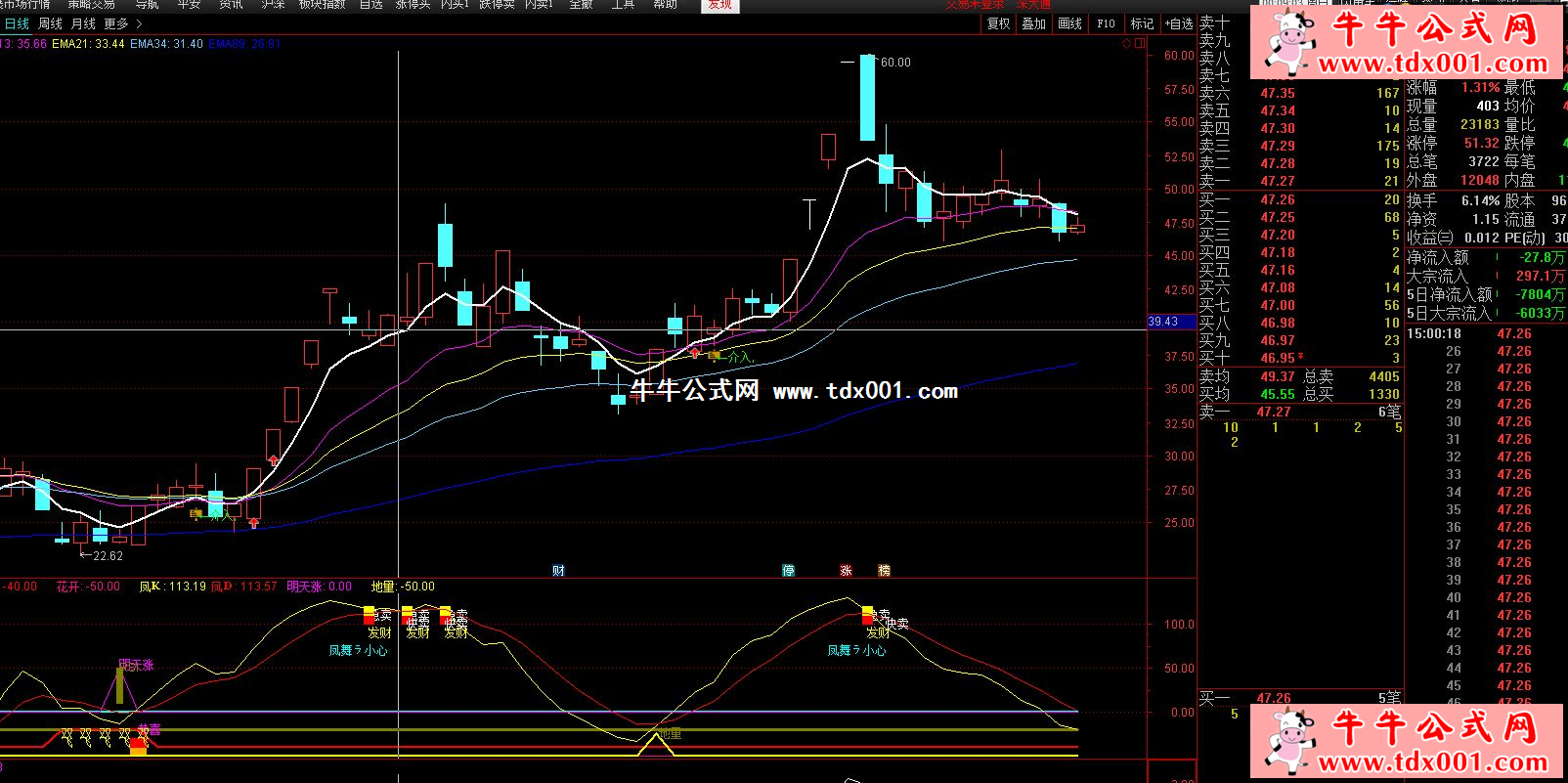1568x783 pixels.
Task: Toggle the 标记 marker option
Action: pos(1142,23)
